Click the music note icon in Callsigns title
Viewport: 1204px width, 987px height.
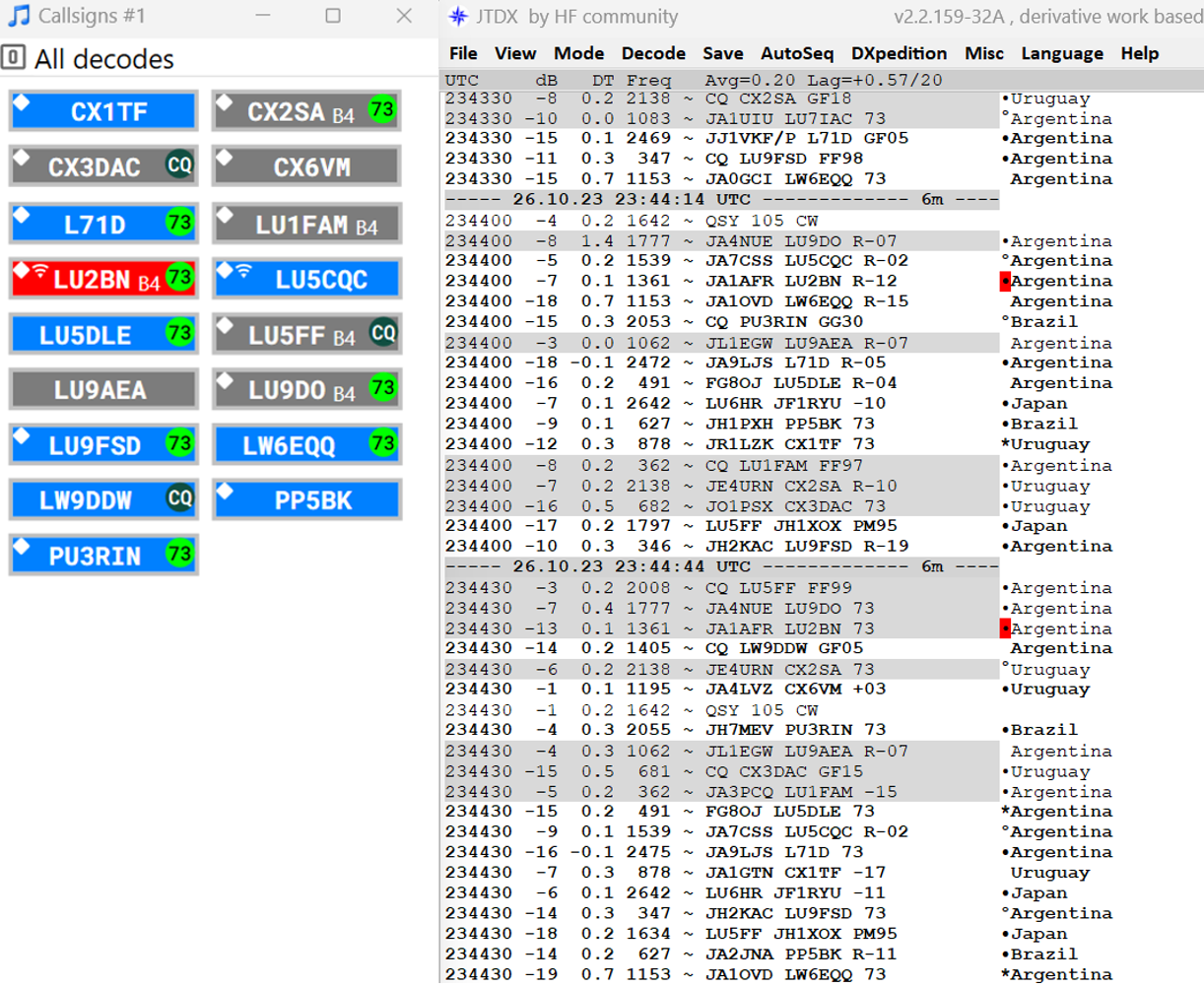coord(18,16)
